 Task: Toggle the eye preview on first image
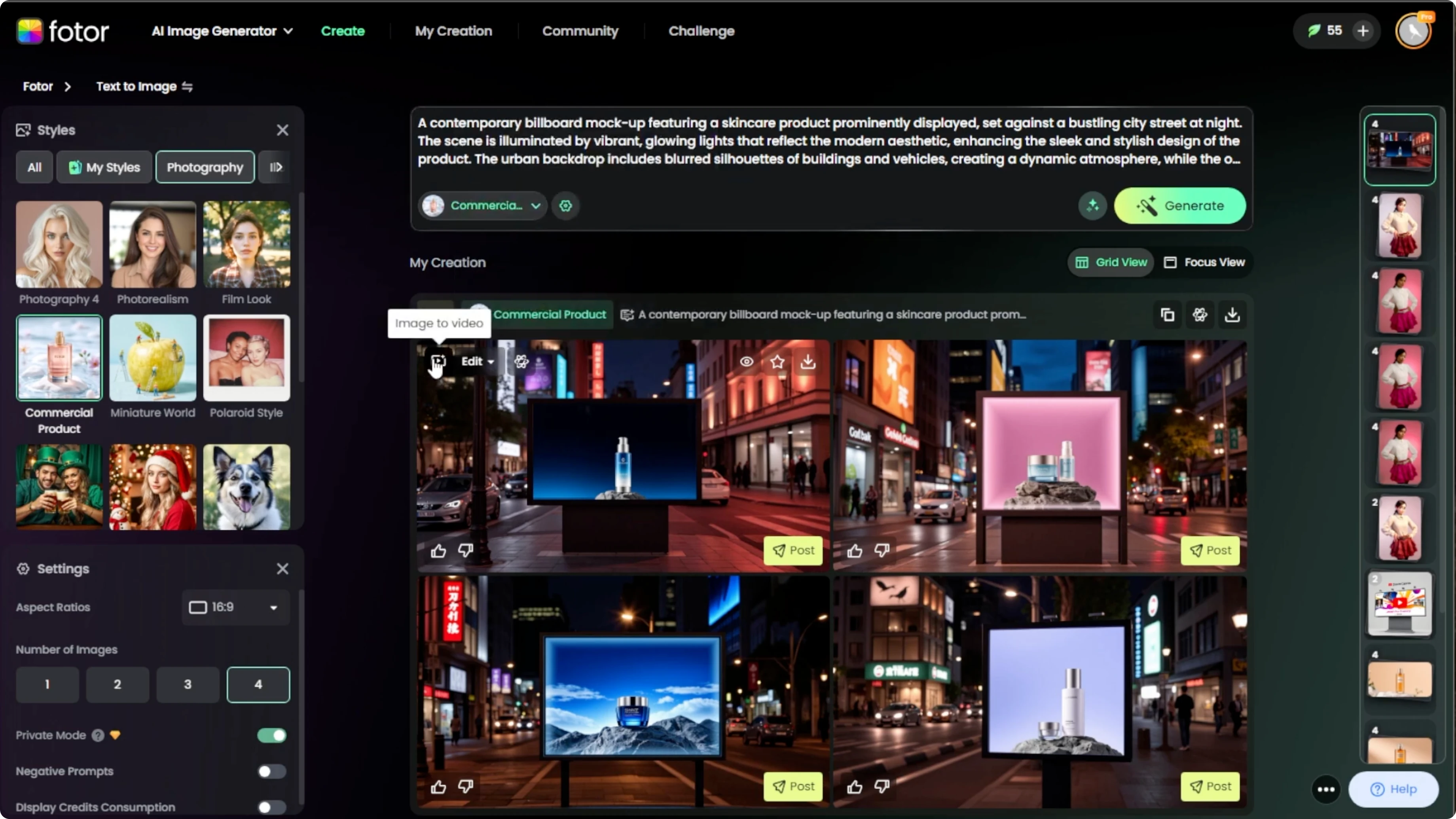pyautogui.click(x=746, y=361)
